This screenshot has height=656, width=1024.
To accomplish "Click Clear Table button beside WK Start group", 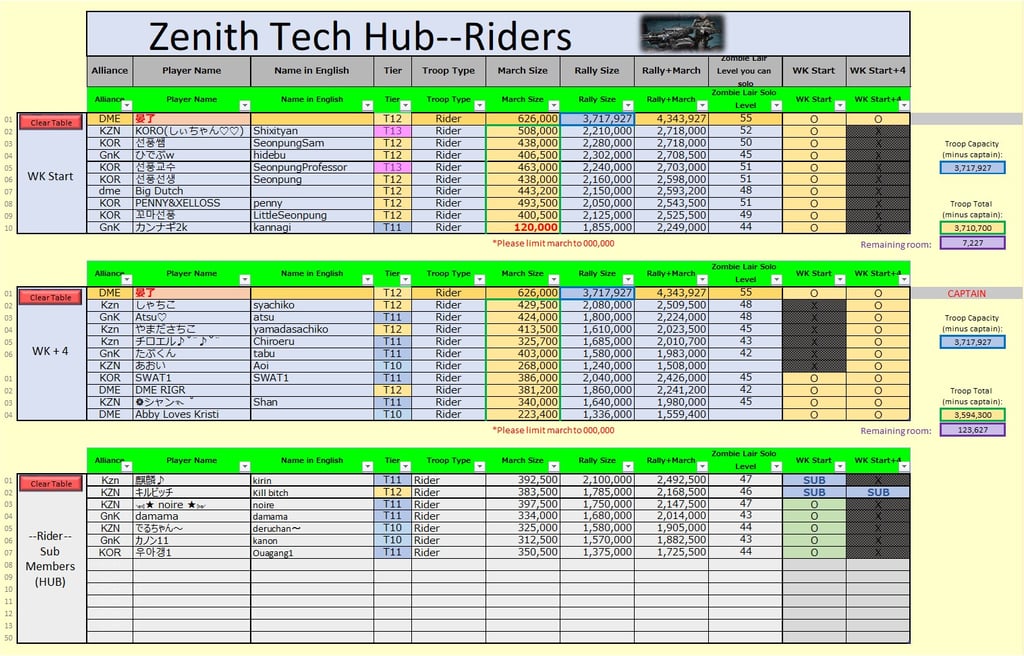I will click(51, 122).
